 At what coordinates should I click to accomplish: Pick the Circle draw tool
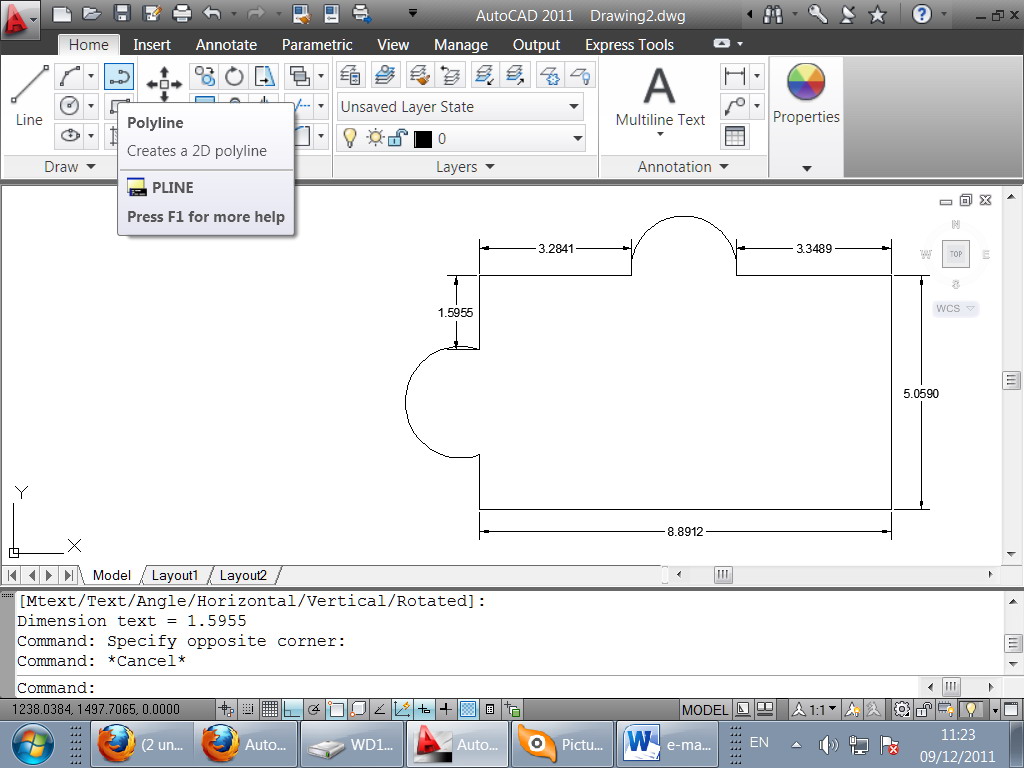pyautogui.click(x=68, y=105)
